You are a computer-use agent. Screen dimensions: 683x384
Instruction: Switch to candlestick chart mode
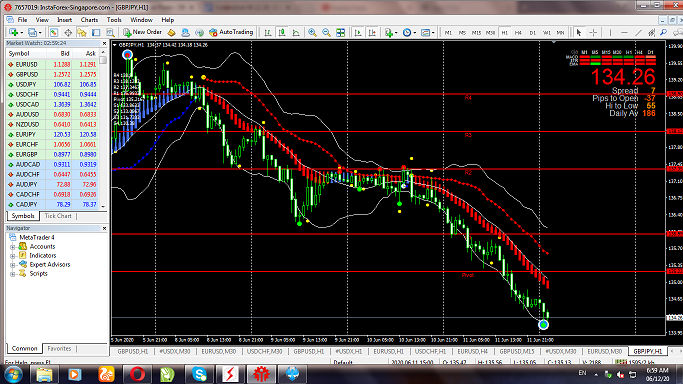coord(281,32)
